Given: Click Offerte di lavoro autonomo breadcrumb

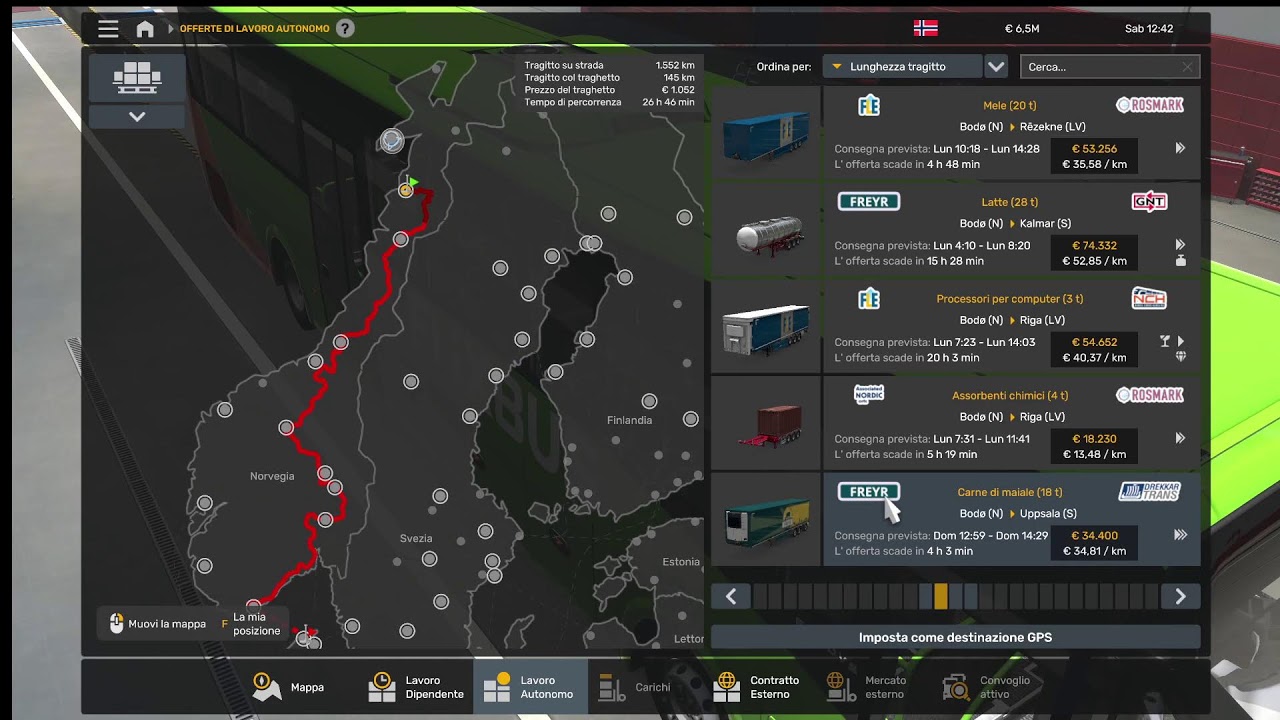Looking at the screenshot, I should 254,29.
